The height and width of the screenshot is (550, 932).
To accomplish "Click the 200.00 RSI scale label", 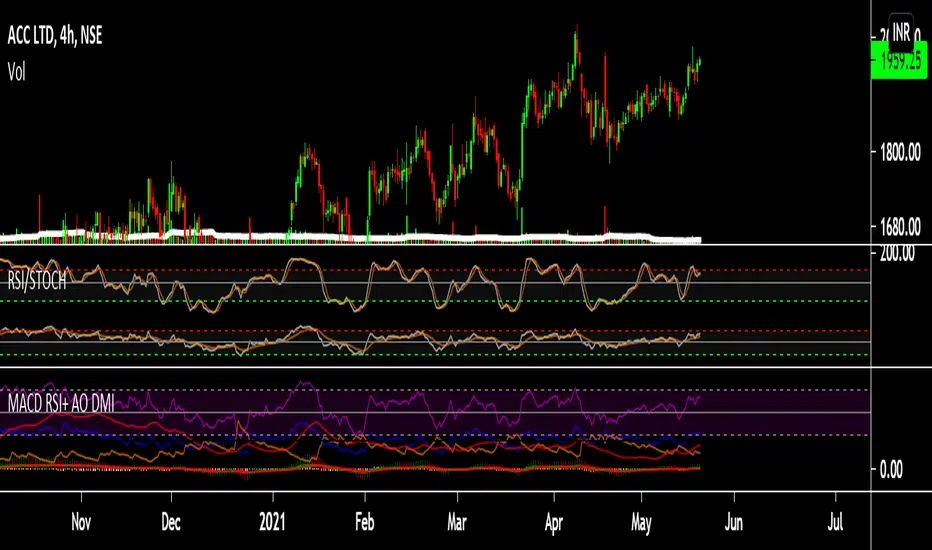I will point(898,254).
